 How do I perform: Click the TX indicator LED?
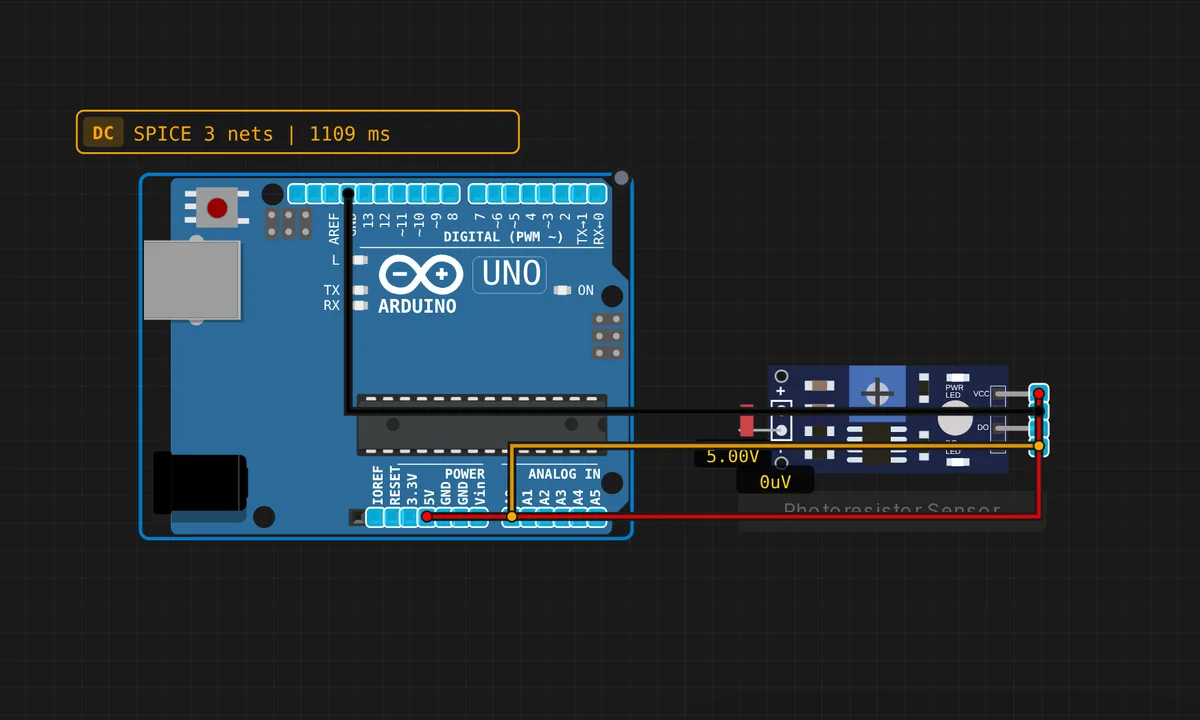(x=360, y=290)
